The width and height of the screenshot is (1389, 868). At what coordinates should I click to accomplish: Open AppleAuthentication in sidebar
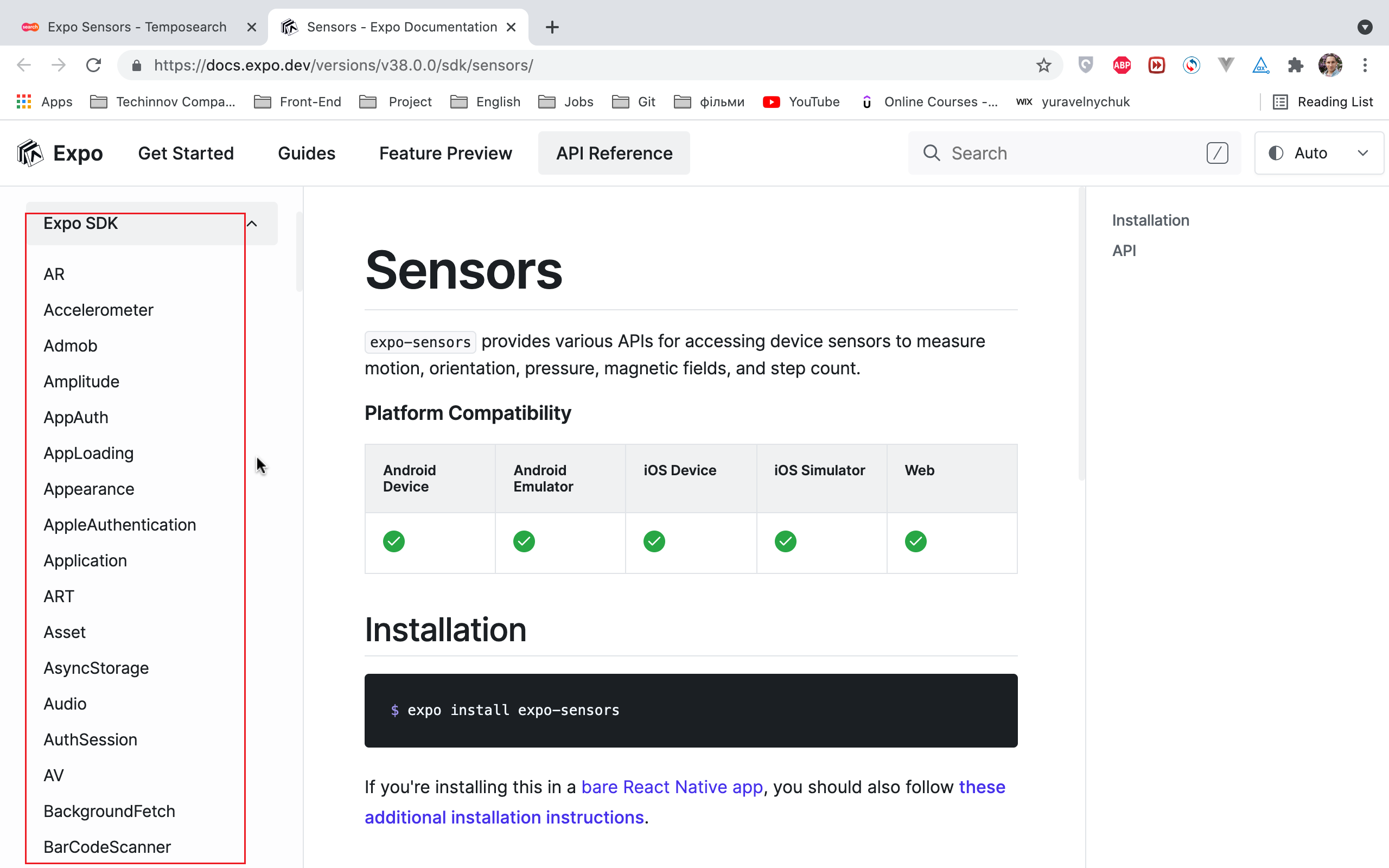tap(120, 525)
